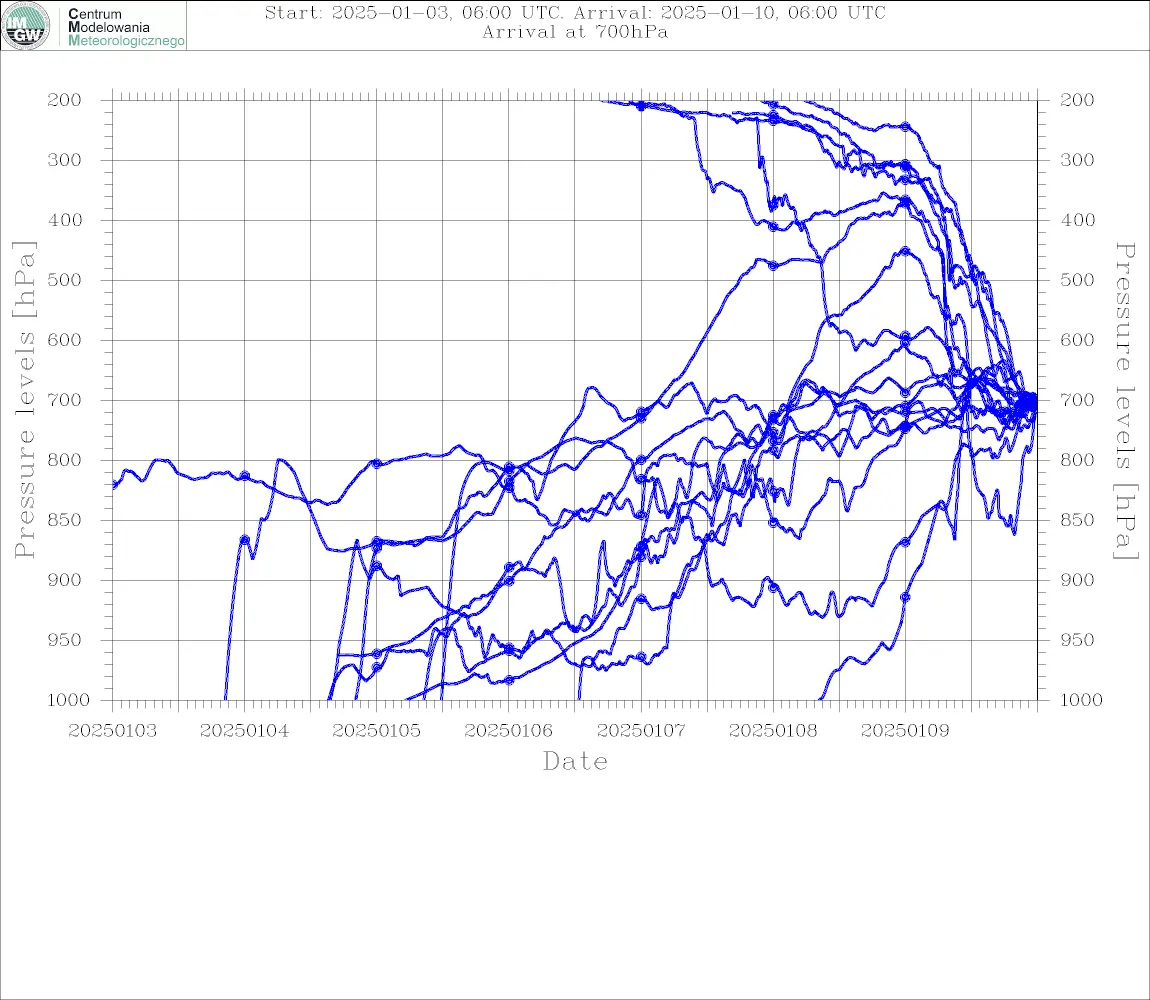
Task: Click the right axis 900 label
Action: 1077,580
